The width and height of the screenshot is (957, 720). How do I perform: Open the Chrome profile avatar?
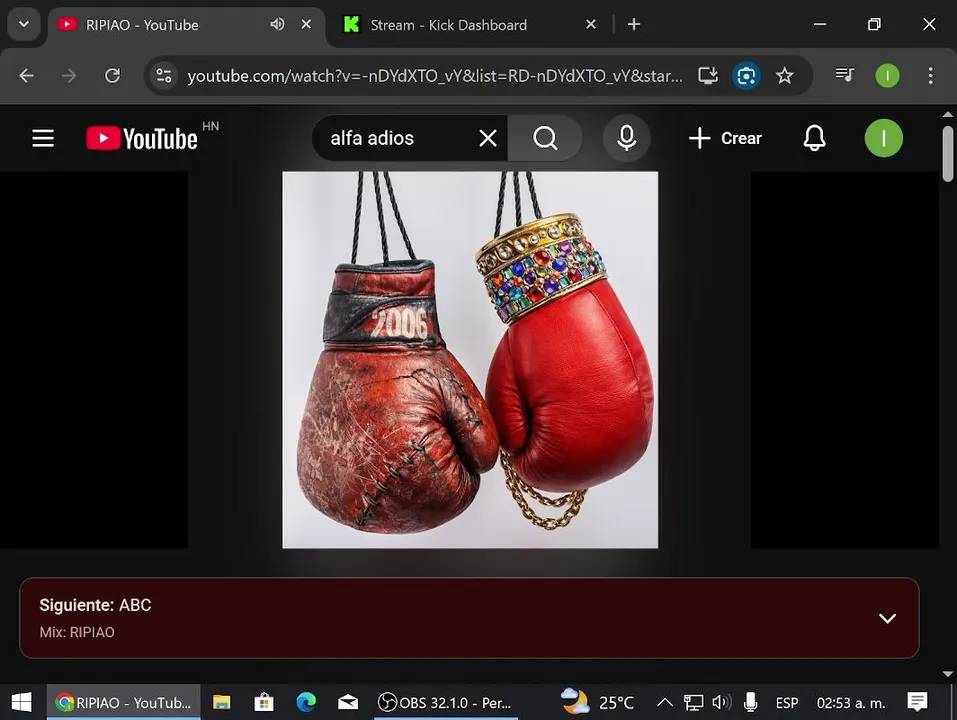pyautogui.click(x=887, y=76)
